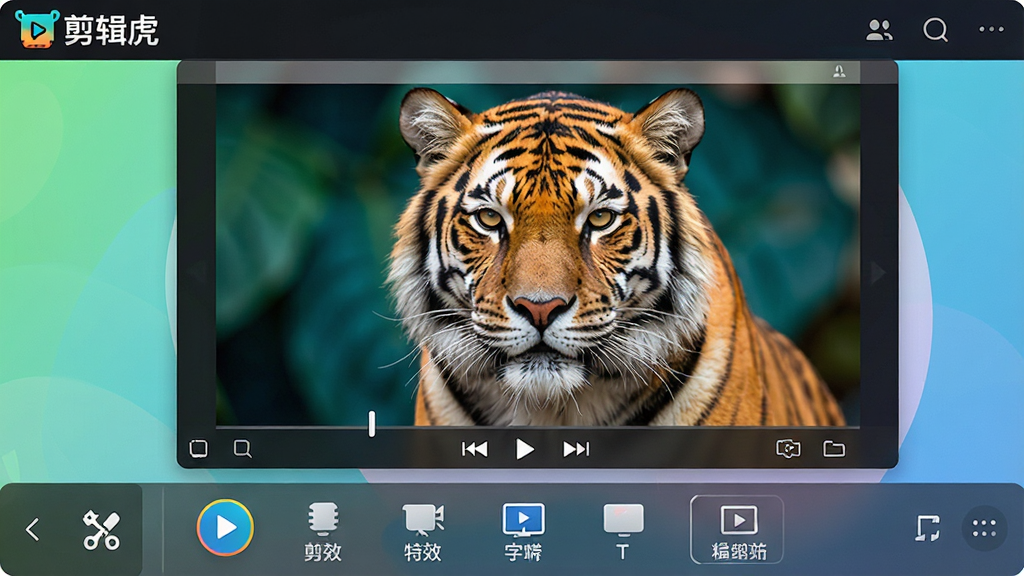Open the 字幕 subtitle tool

[523, 532]
